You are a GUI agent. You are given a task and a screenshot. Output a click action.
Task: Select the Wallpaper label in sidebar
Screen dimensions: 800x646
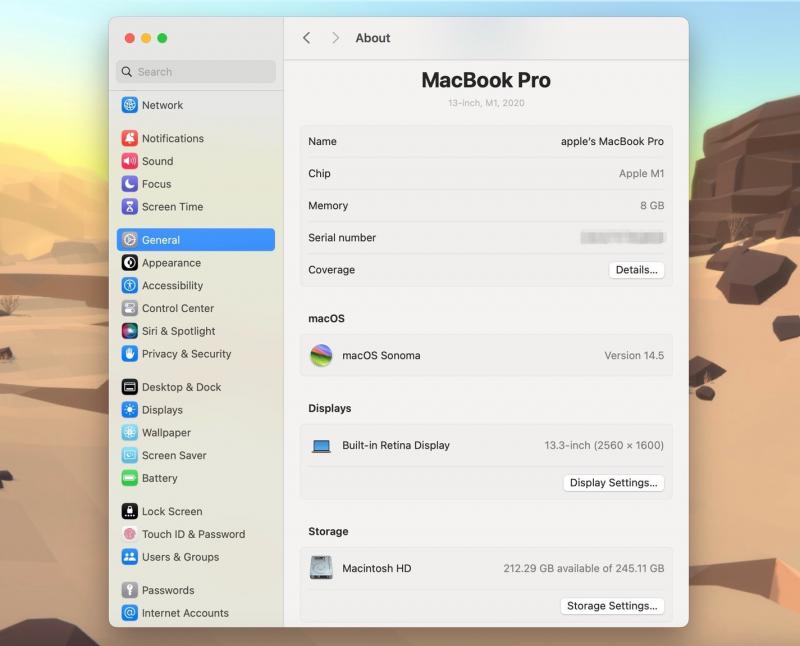point(166,433)
